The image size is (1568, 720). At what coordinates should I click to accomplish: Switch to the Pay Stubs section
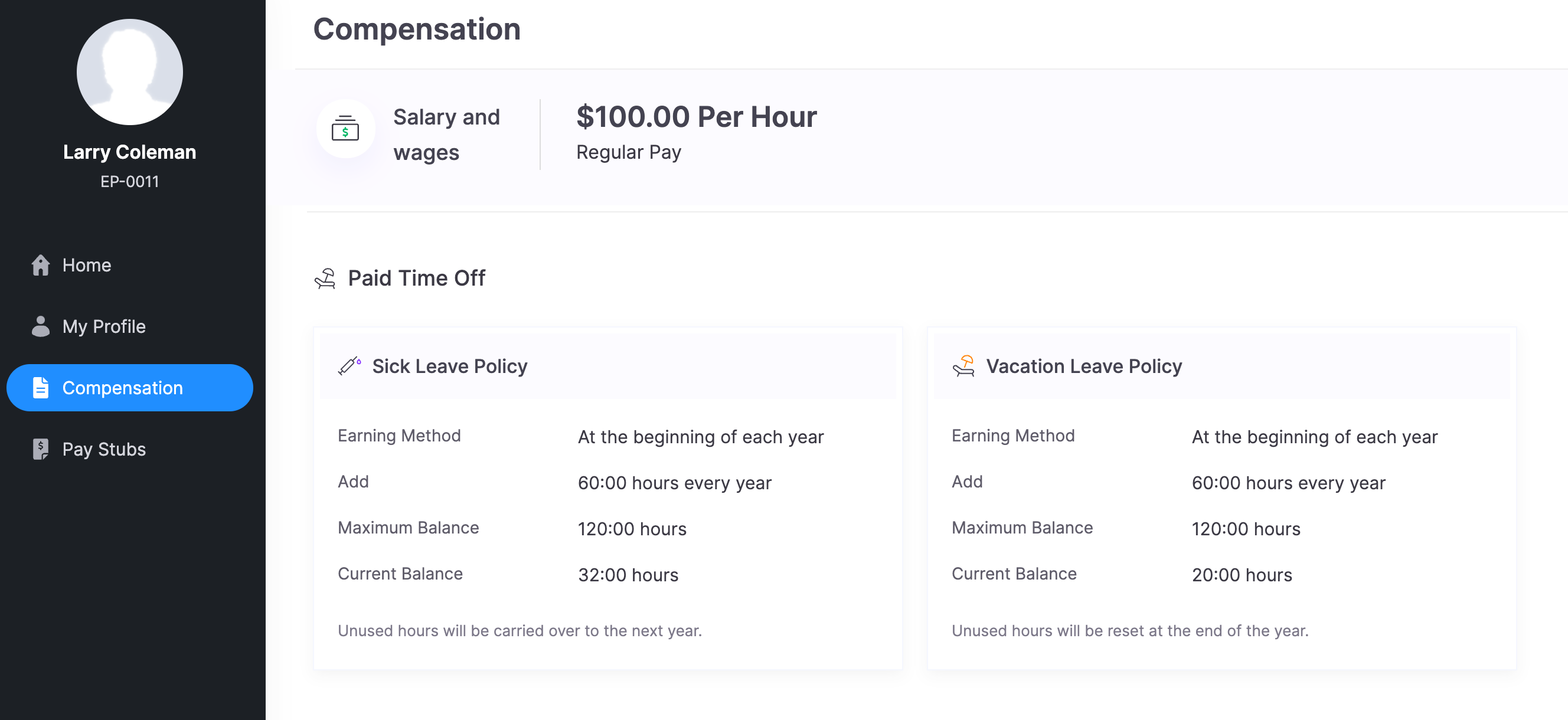tap(103, 449)
